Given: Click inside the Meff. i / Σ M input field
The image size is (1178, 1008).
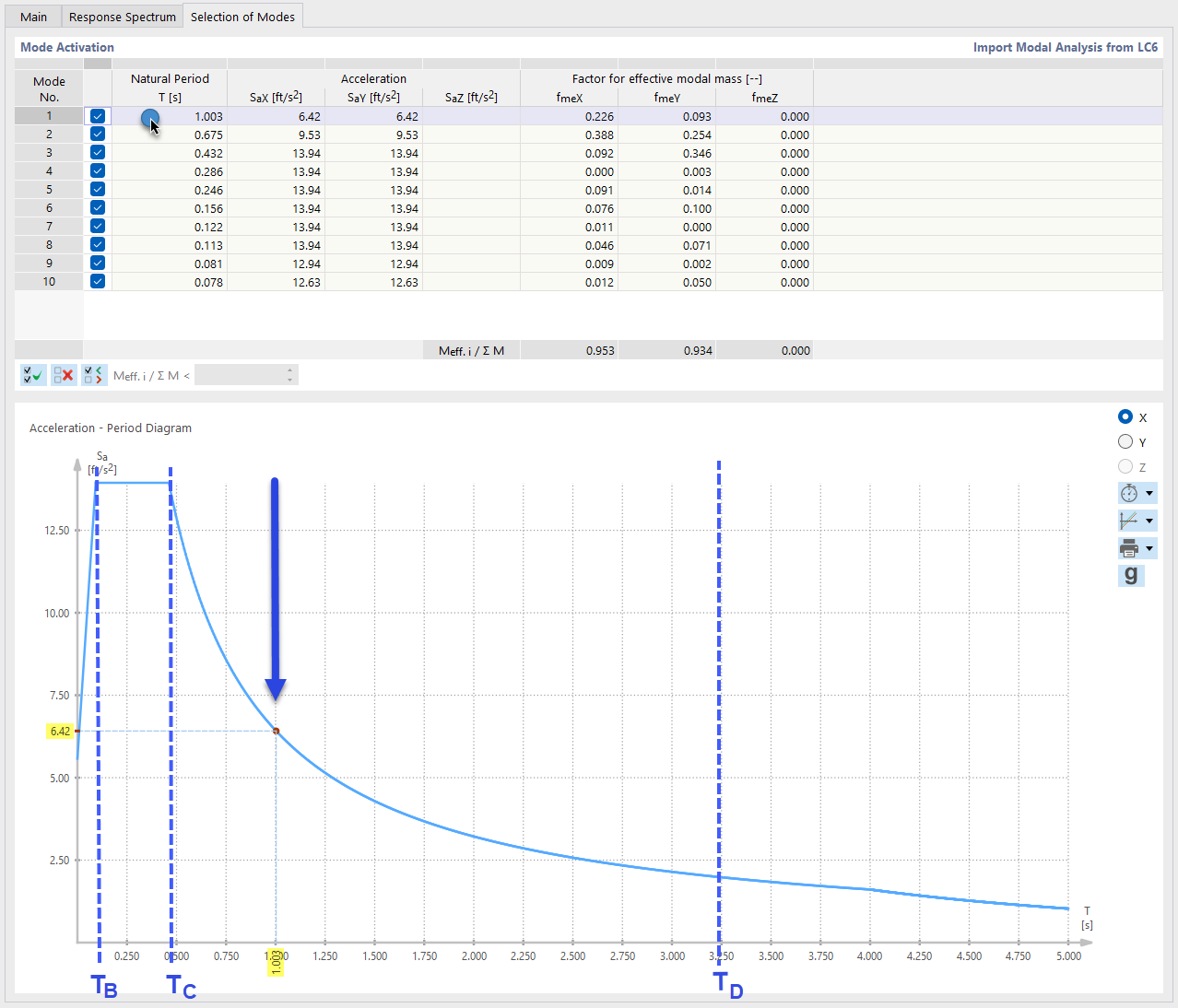Looking at the screenshot, I should [240, 374].
